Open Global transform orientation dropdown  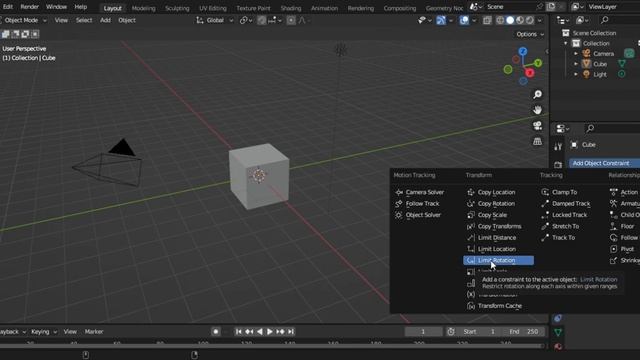[x=215, y=20]
